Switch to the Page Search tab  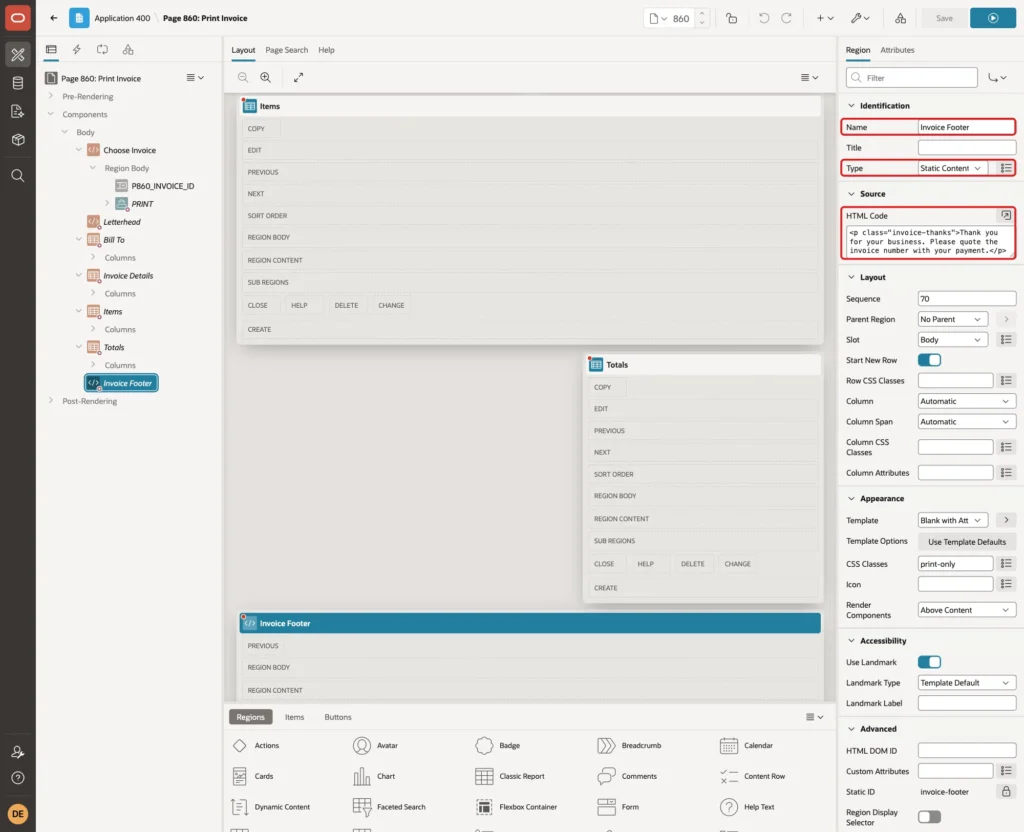coord(287,50)
